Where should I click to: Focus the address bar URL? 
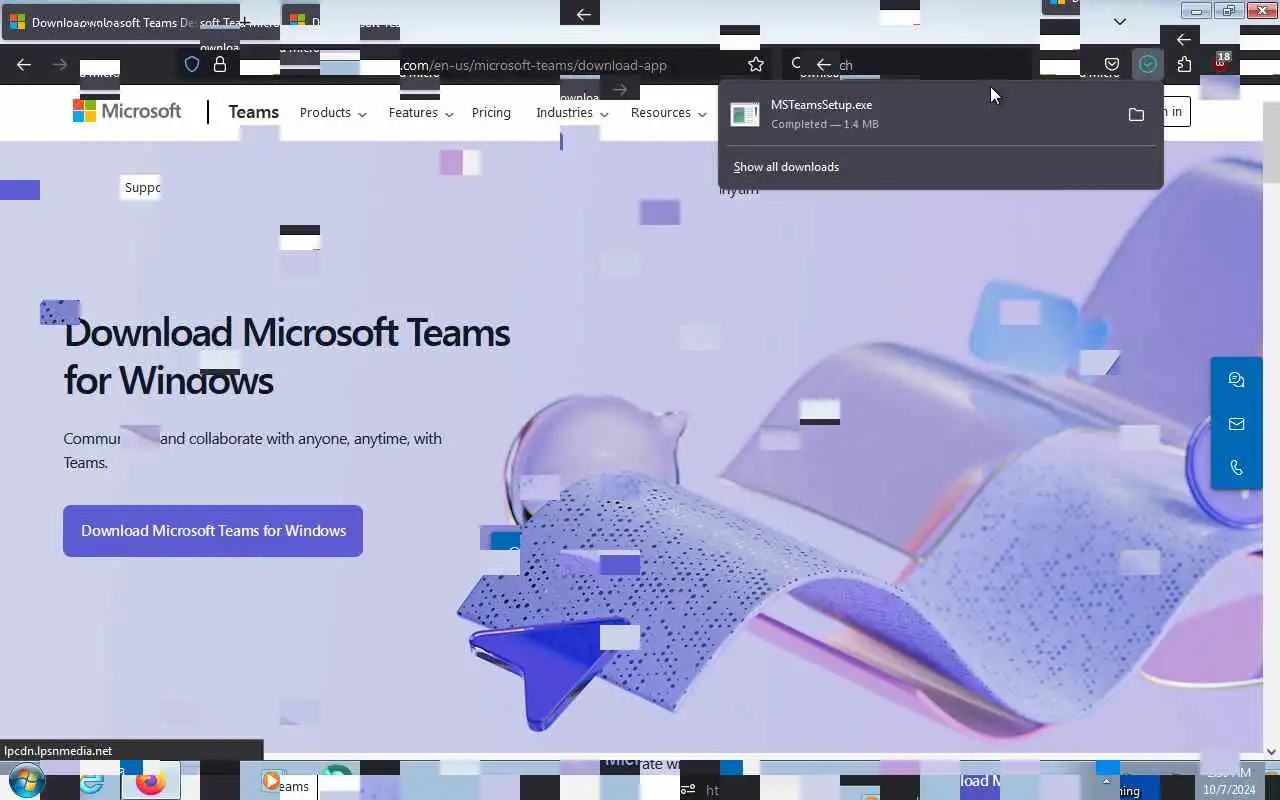[535, 65]
